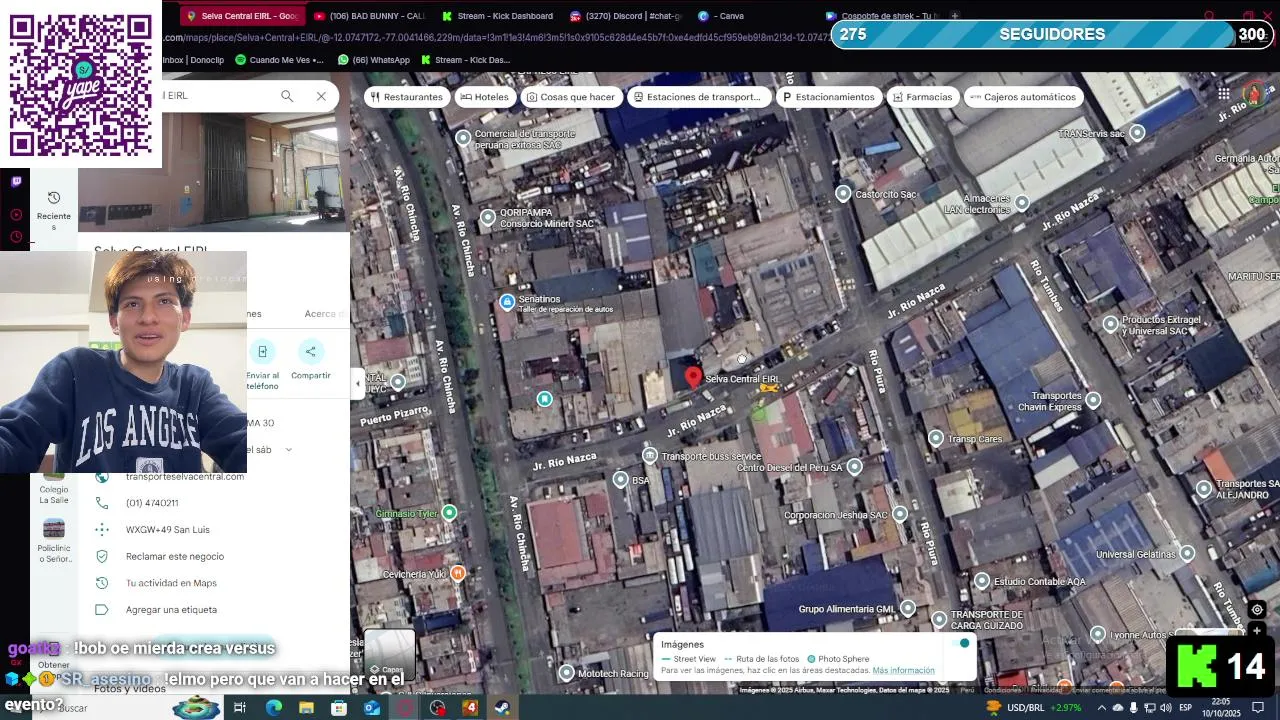Select the Estudio Contable AQA marker

tap(982, 581)
